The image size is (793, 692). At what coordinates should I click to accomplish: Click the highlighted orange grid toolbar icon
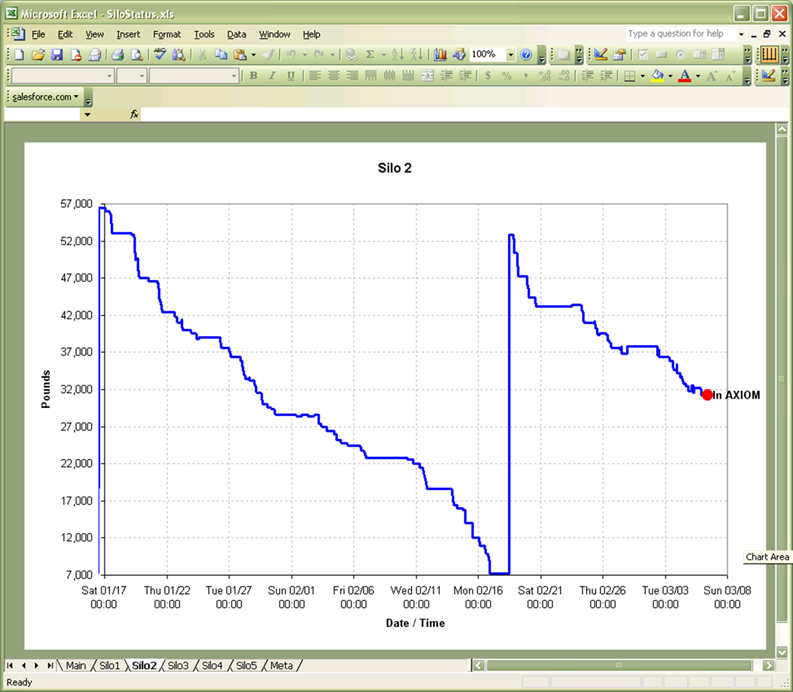[769, 55]
